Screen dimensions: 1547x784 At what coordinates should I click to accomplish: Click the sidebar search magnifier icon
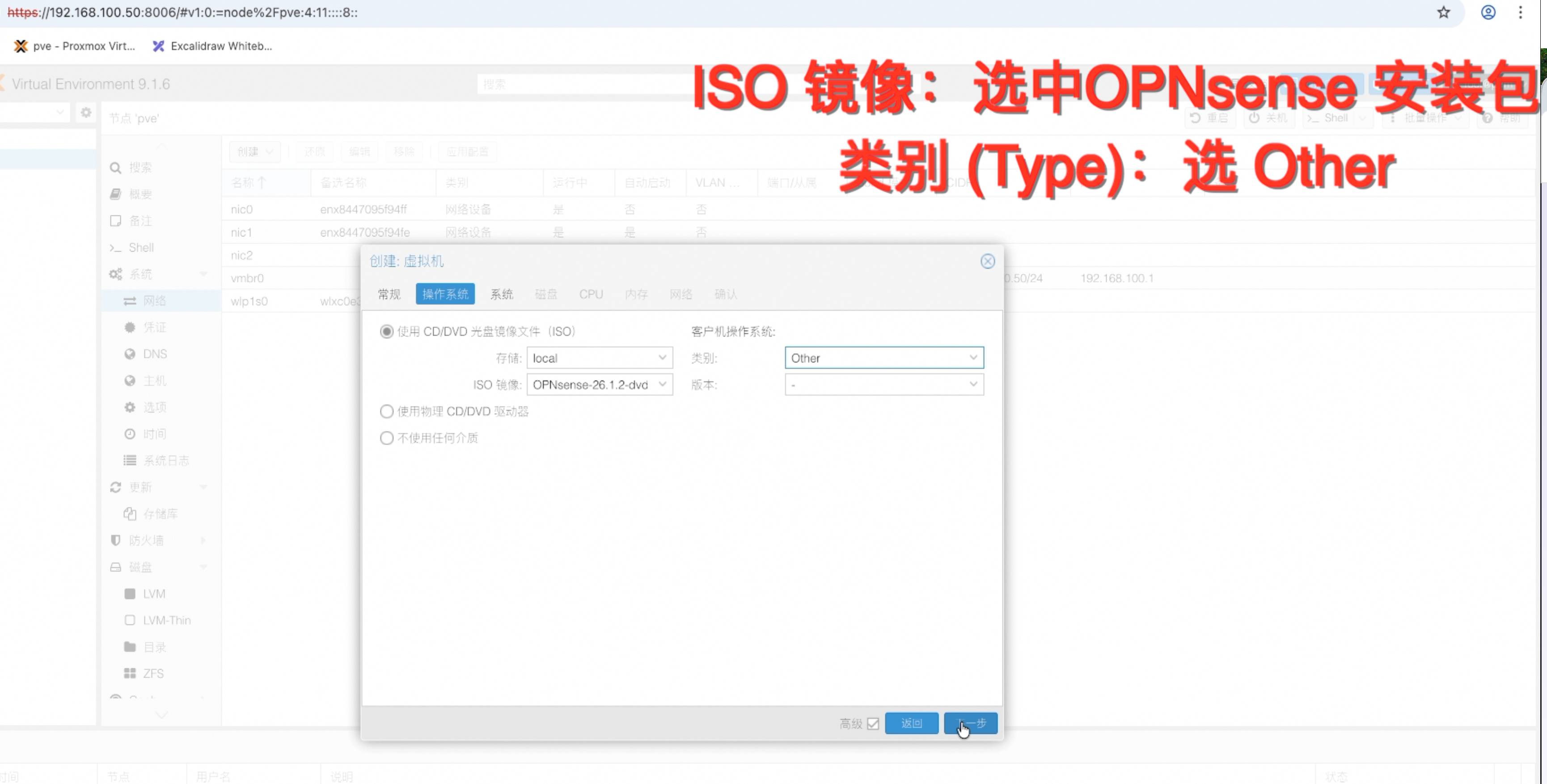(x=115, y=168)
